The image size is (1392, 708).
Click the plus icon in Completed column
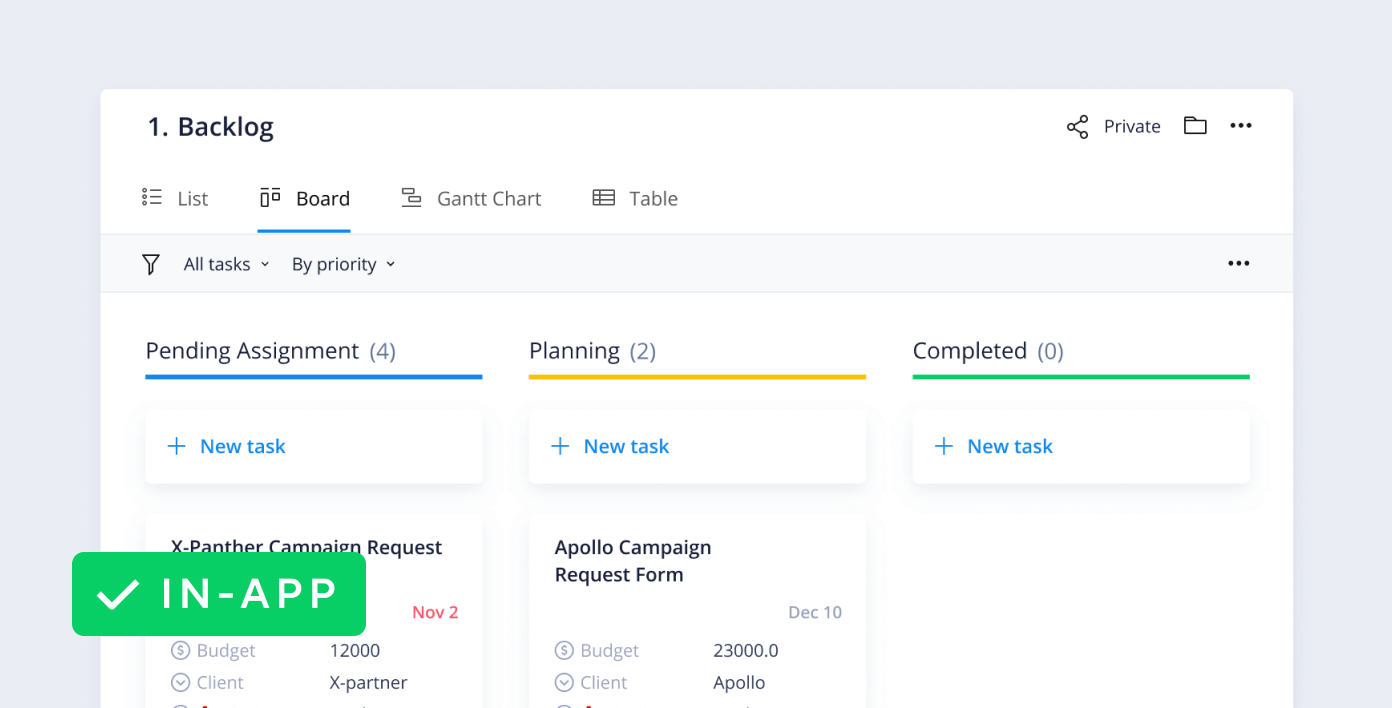[943, 447]
